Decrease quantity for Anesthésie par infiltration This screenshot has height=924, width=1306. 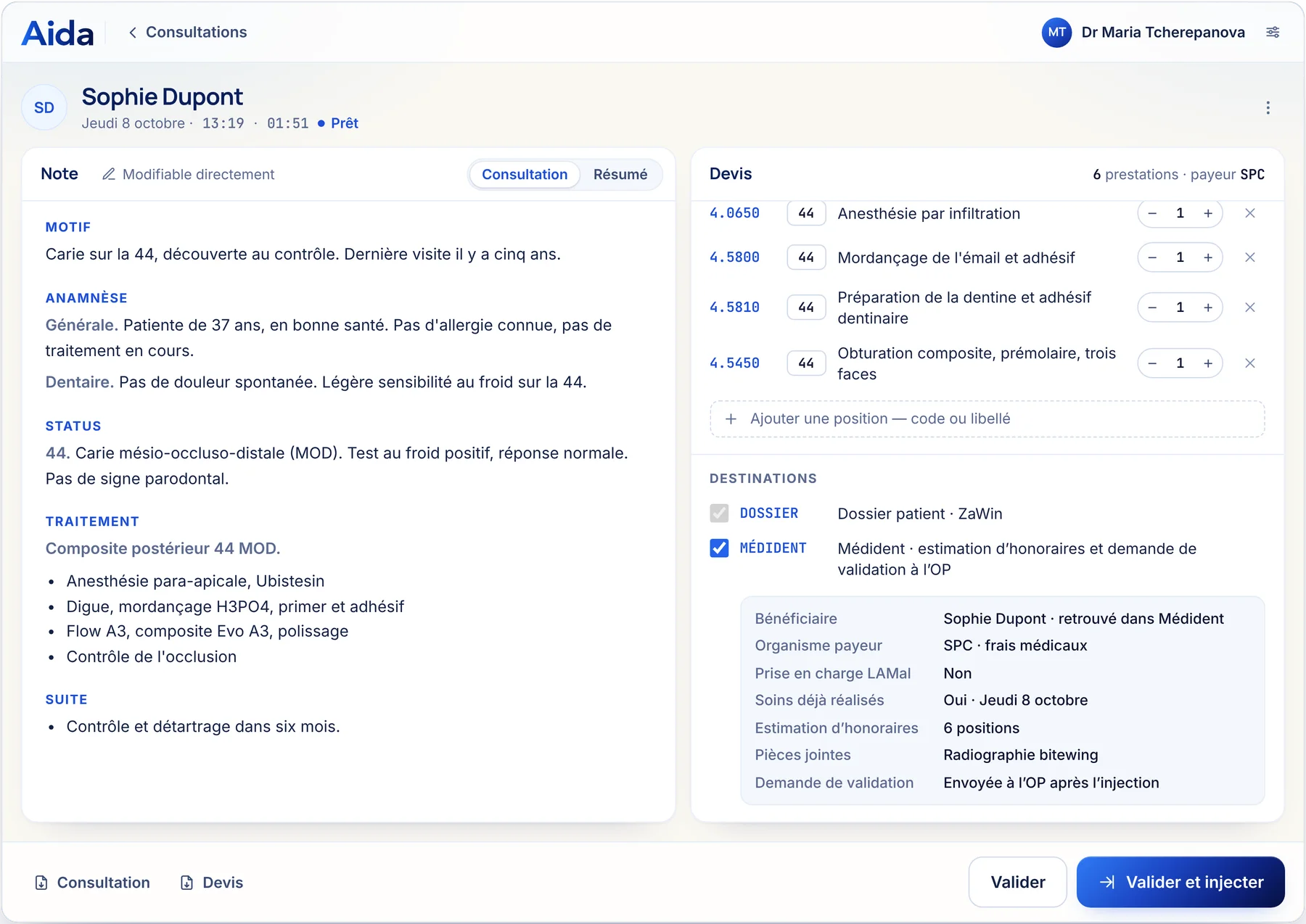coord(1152,213)
